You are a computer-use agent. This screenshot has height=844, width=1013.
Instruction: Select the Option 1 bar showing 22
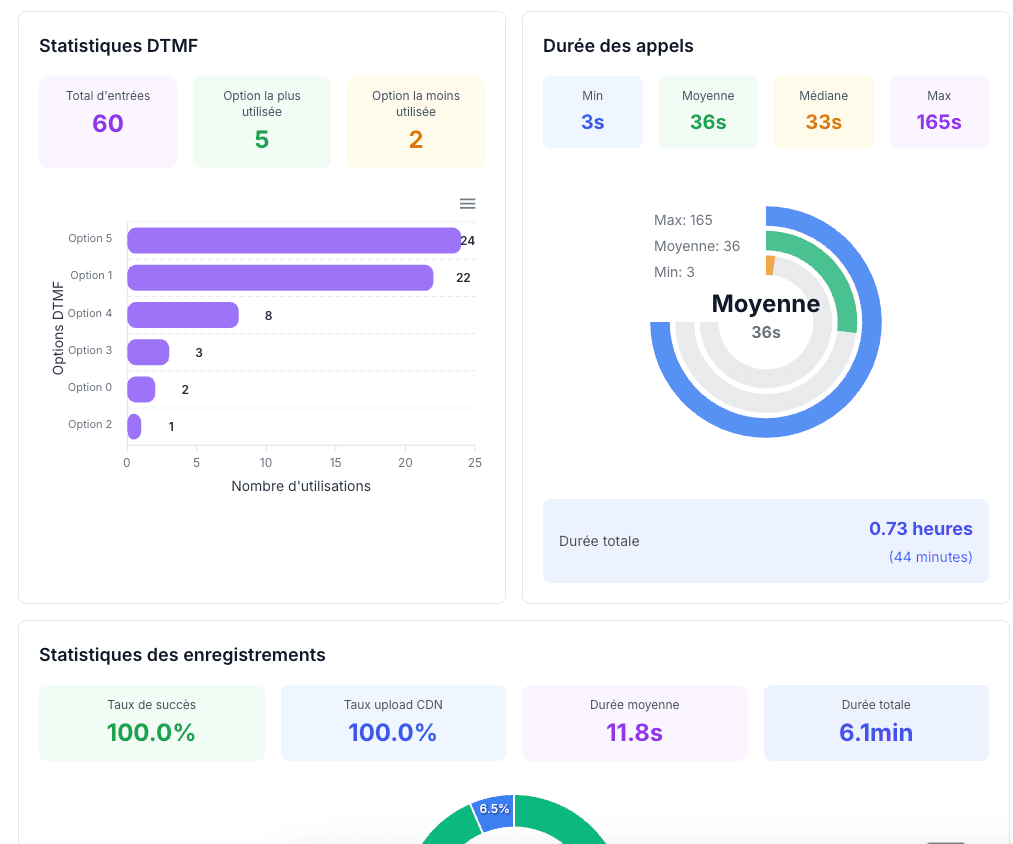280,278
